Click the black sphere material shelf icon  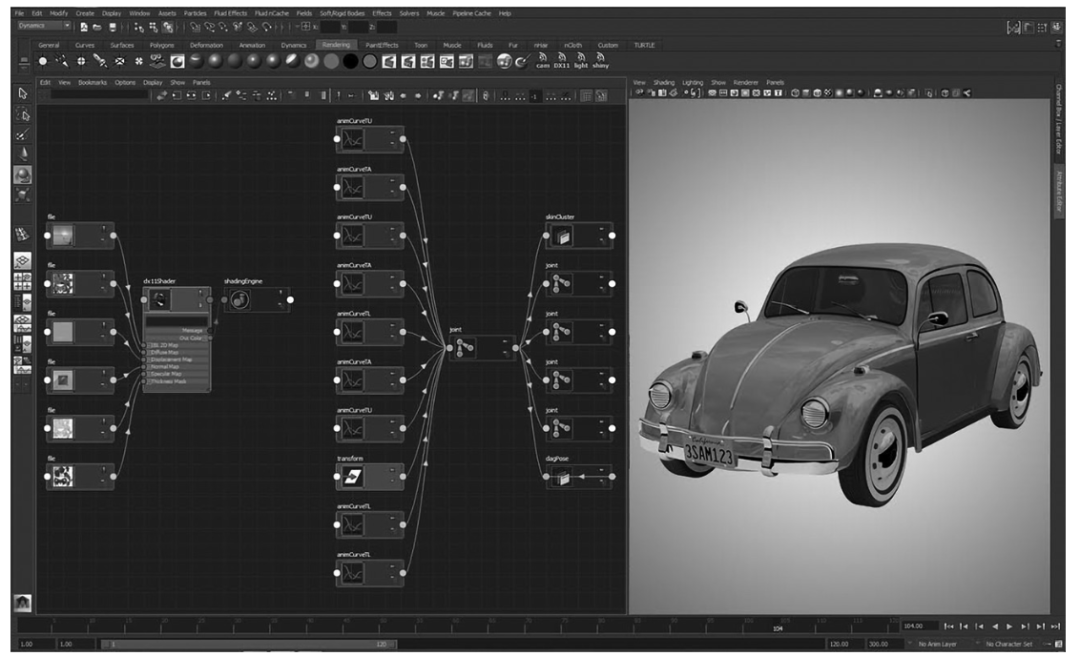[x=351, y=61]
